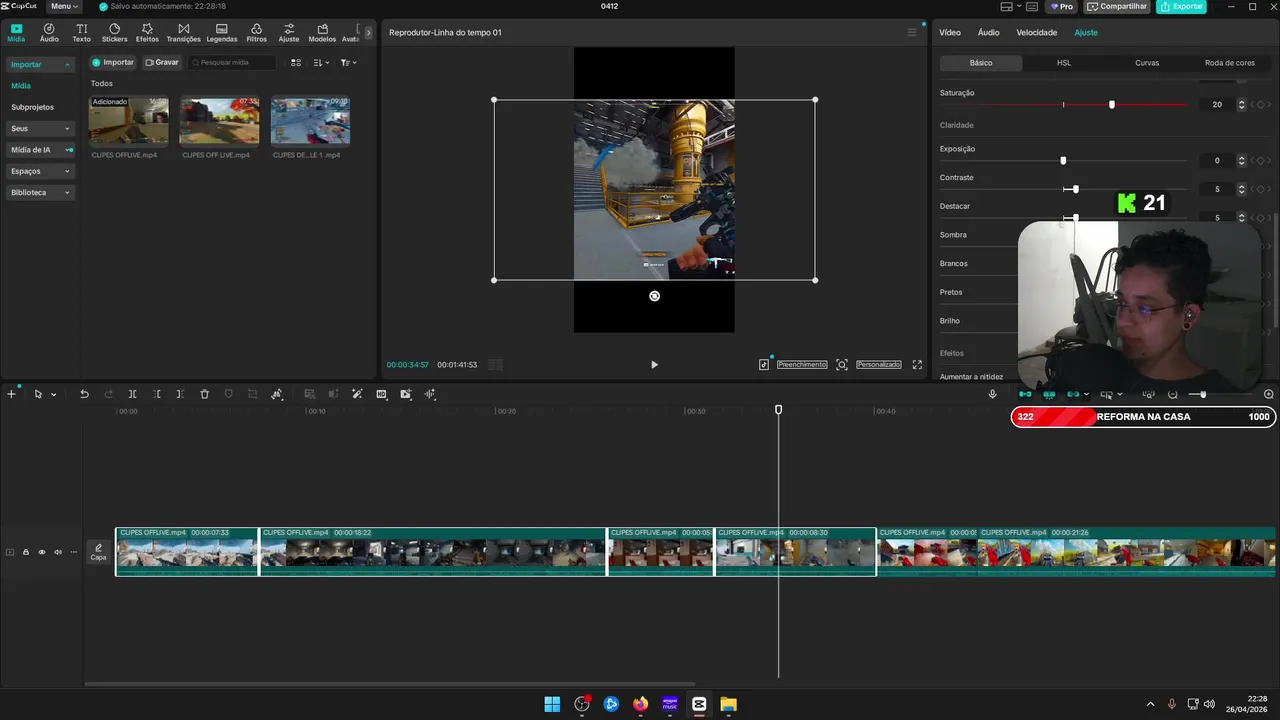Open the Transições panel
Image resolution: width=1280 pixels, height=720 pixels.
183,33
